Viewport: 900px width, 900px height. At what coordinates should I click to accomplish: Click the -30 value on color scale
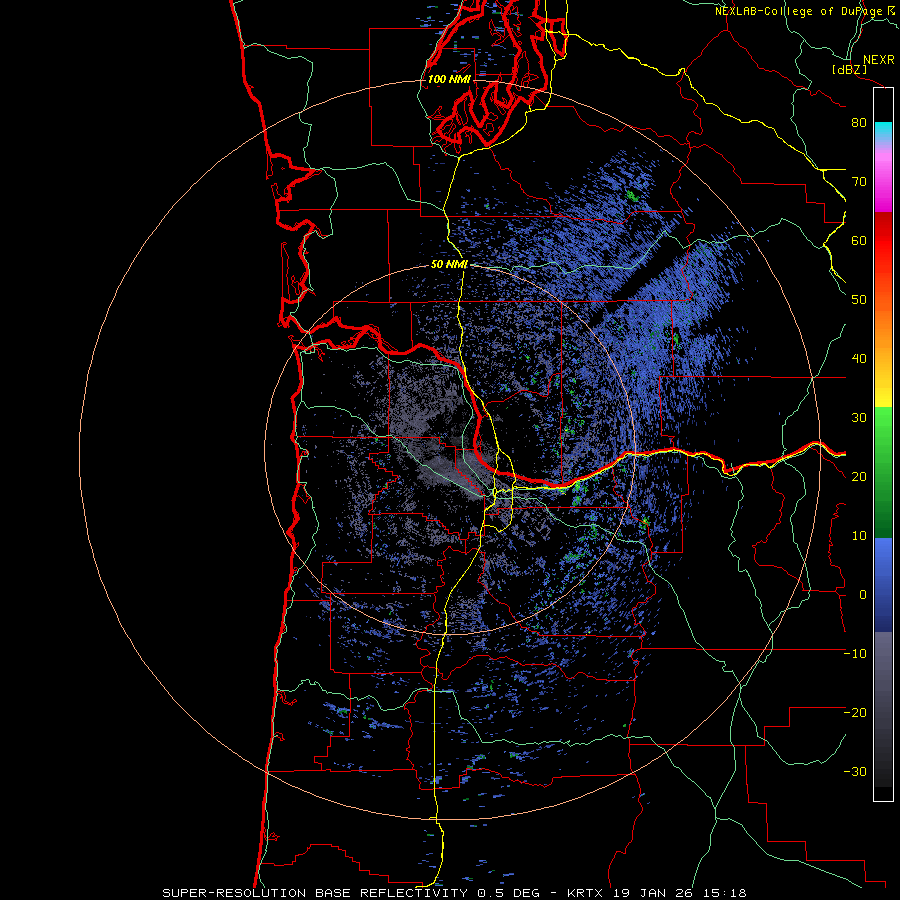click(855, 771)
